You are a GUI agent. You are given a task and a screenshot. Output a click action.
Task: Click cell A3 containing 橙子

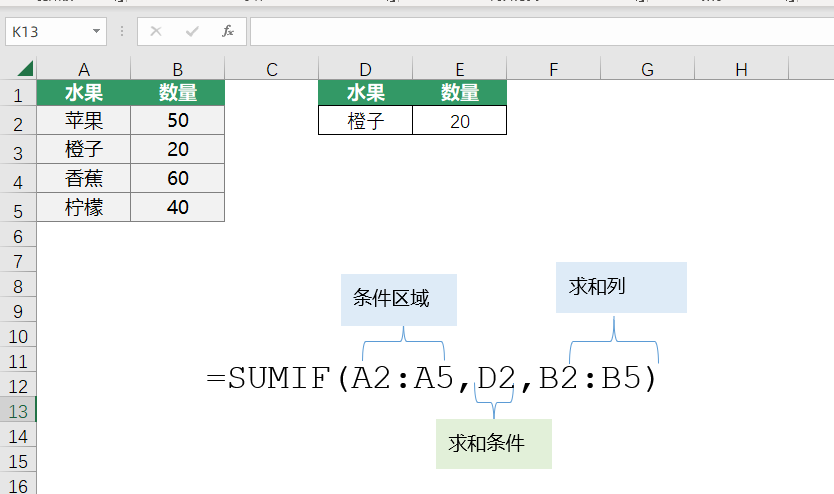click(84, 149)
